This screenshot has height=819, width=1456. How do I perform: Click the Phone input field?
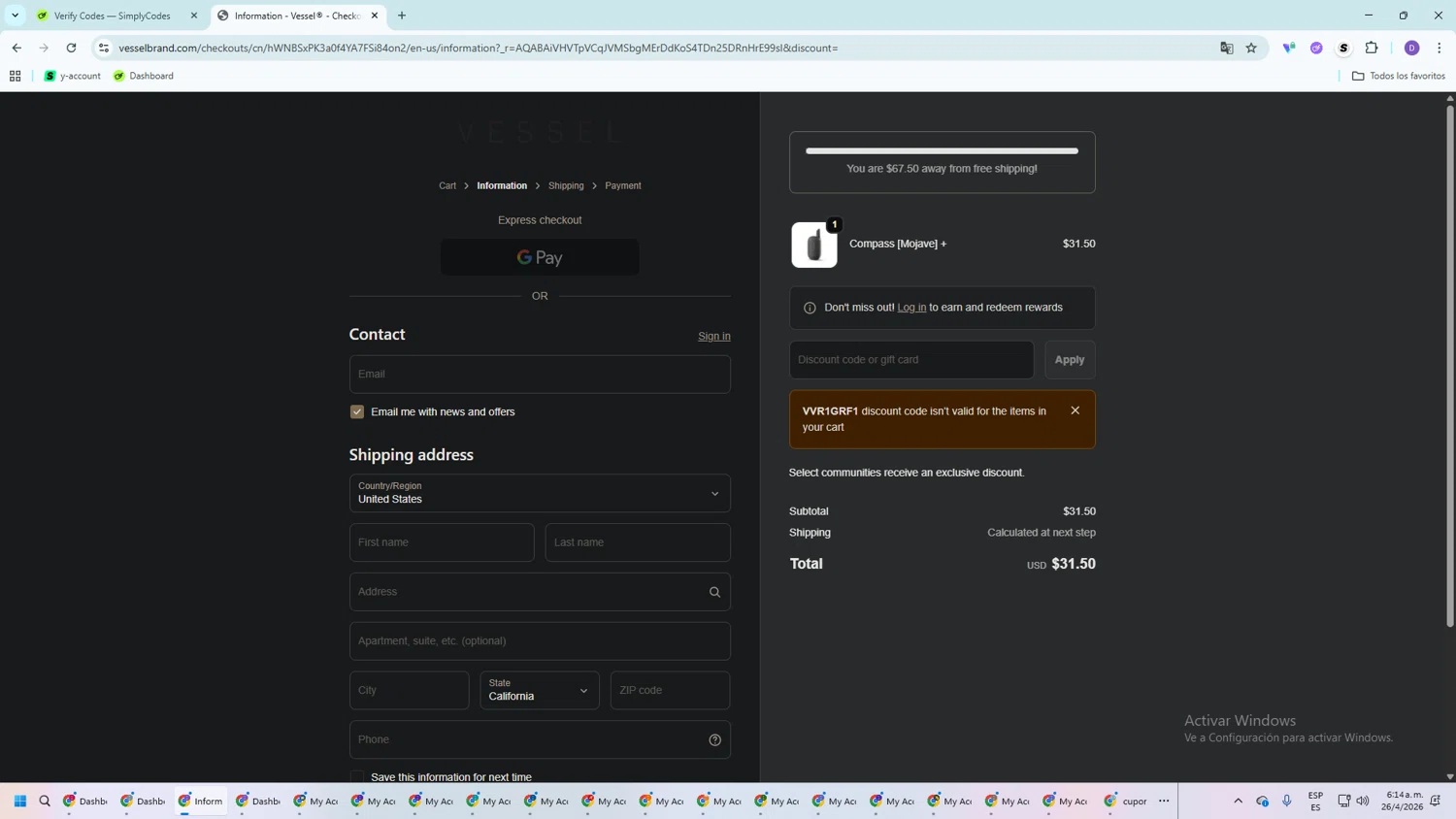pos(540,739)
